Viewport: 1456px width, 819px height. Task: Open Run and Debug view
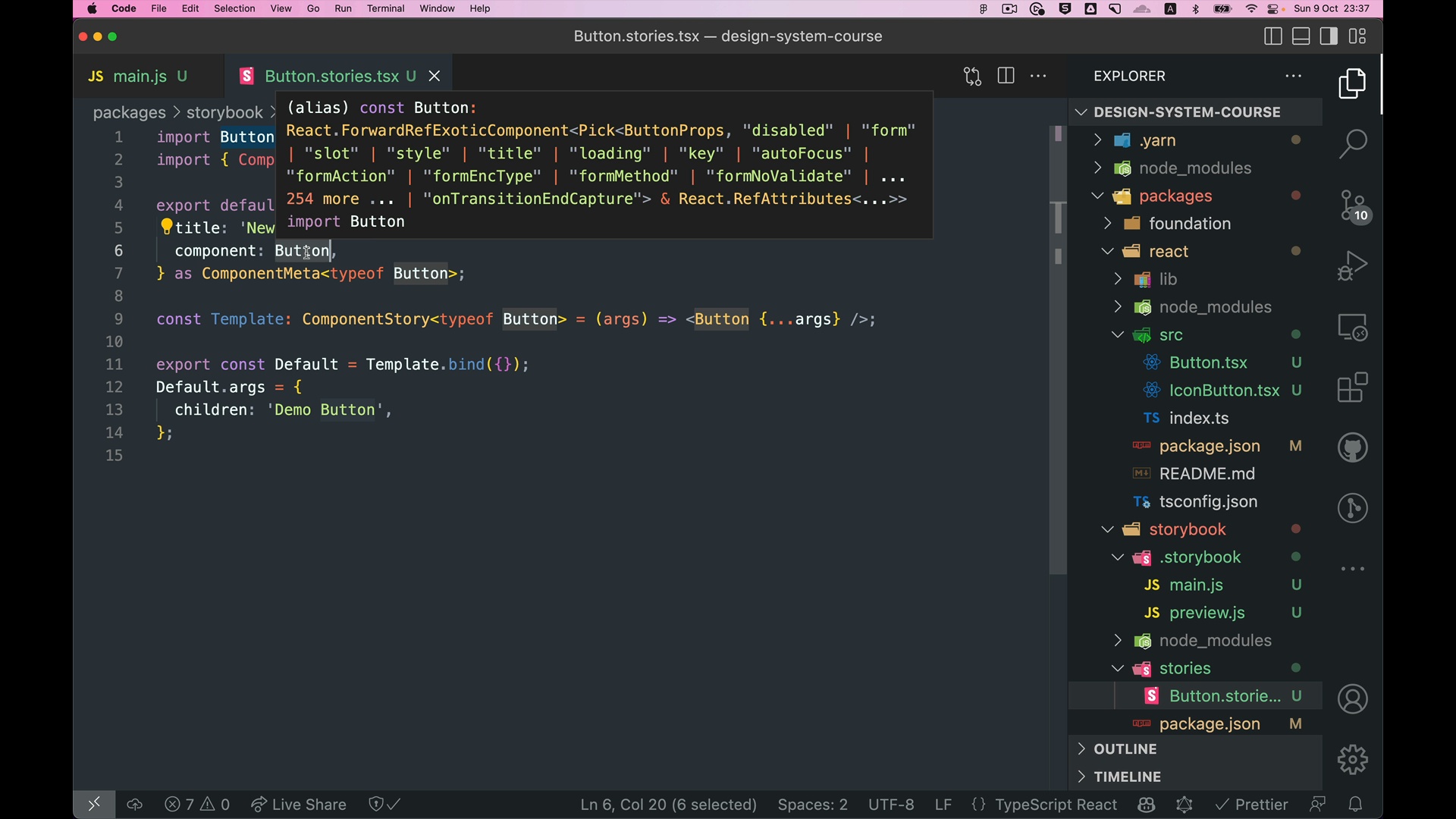1353,266
